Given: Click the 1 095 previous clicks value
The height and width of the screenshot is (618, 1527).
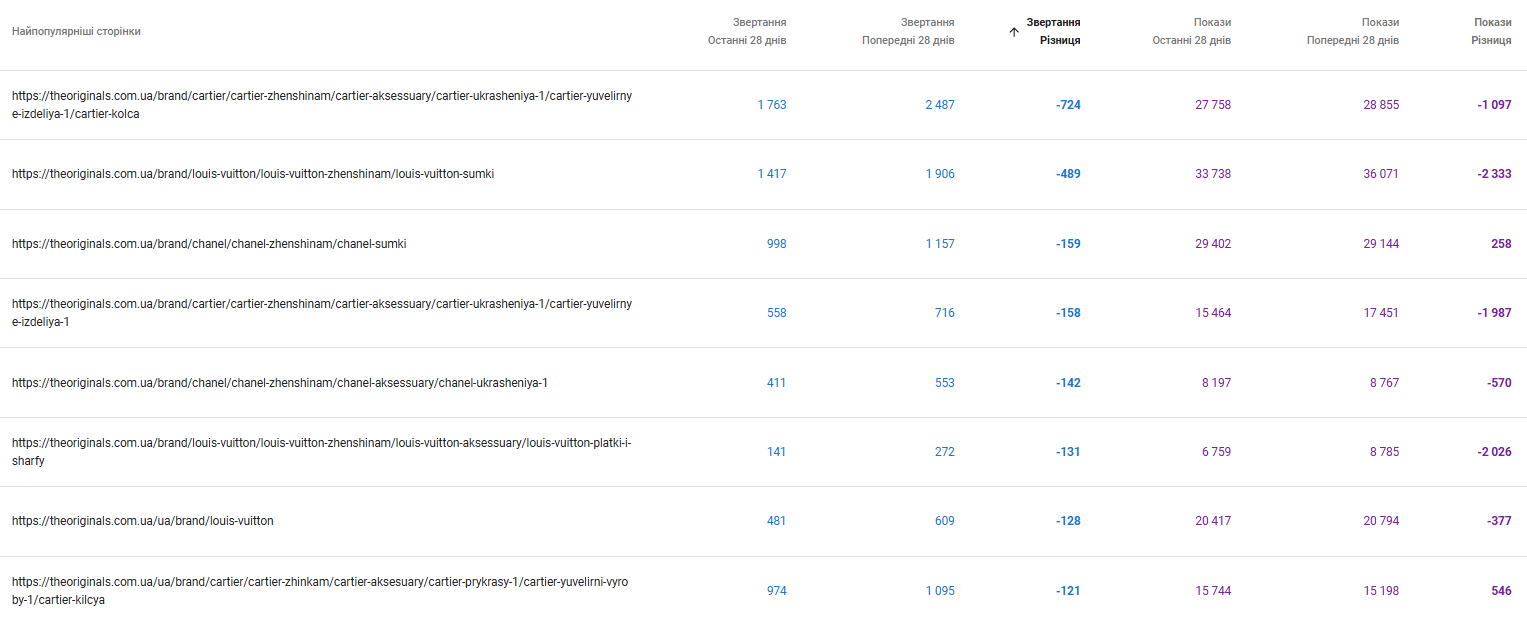Looking at the screenshot, I should point(939,591).
